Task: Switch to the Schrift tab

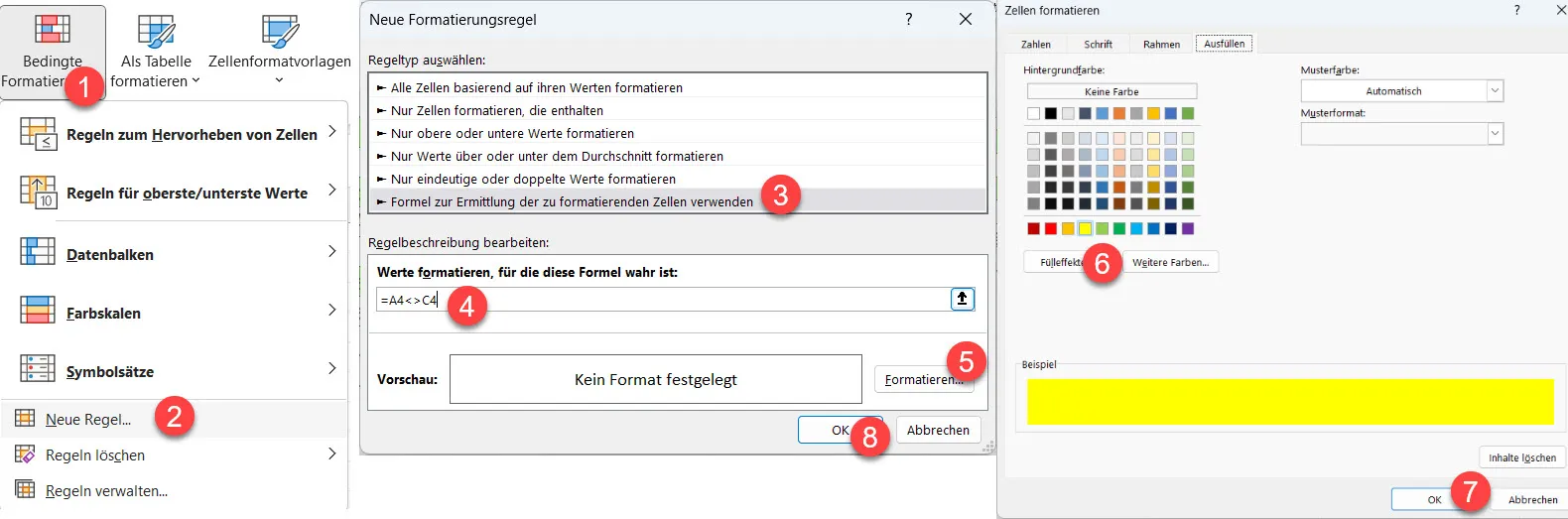Action: (1098, 45)
